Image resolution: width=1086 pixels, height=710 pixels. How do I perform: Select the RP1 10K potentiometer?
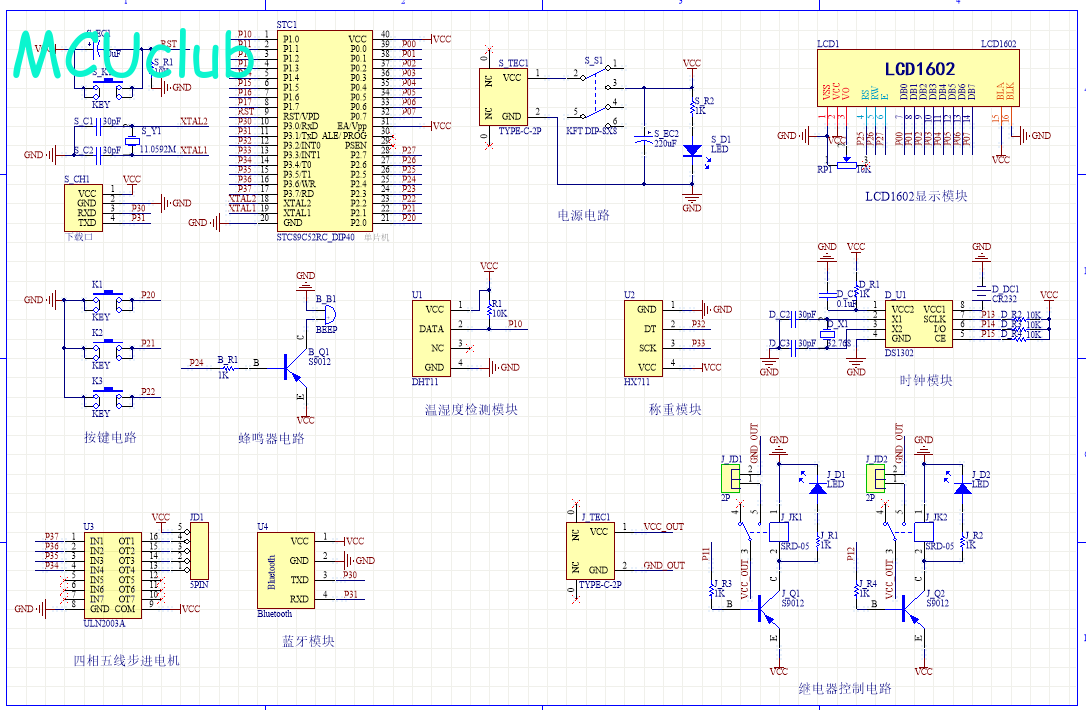[x=846, y=165]
